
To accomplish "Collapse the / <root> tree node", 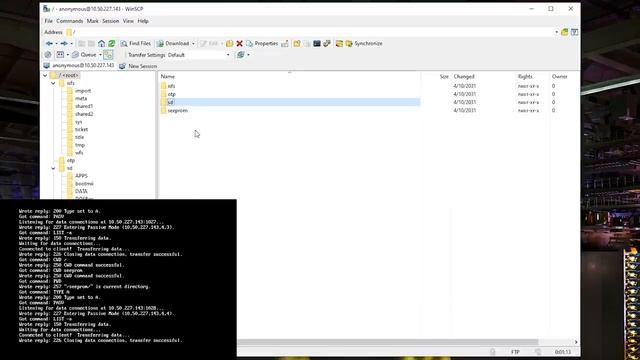I will 45,75.
